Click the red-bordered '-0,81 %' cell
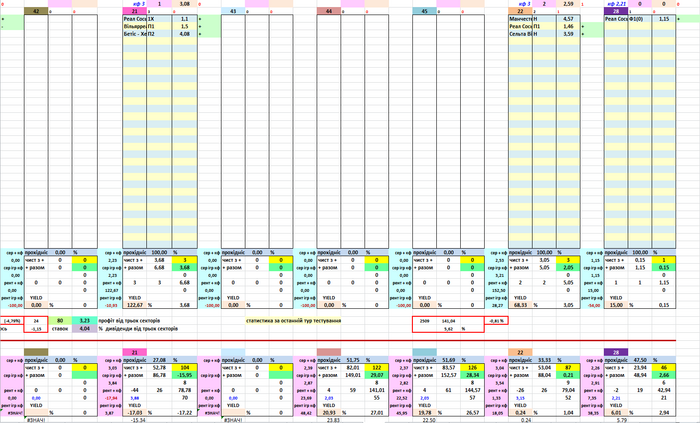The width and height of the screenshot is (700, 423). coord(496,321)
